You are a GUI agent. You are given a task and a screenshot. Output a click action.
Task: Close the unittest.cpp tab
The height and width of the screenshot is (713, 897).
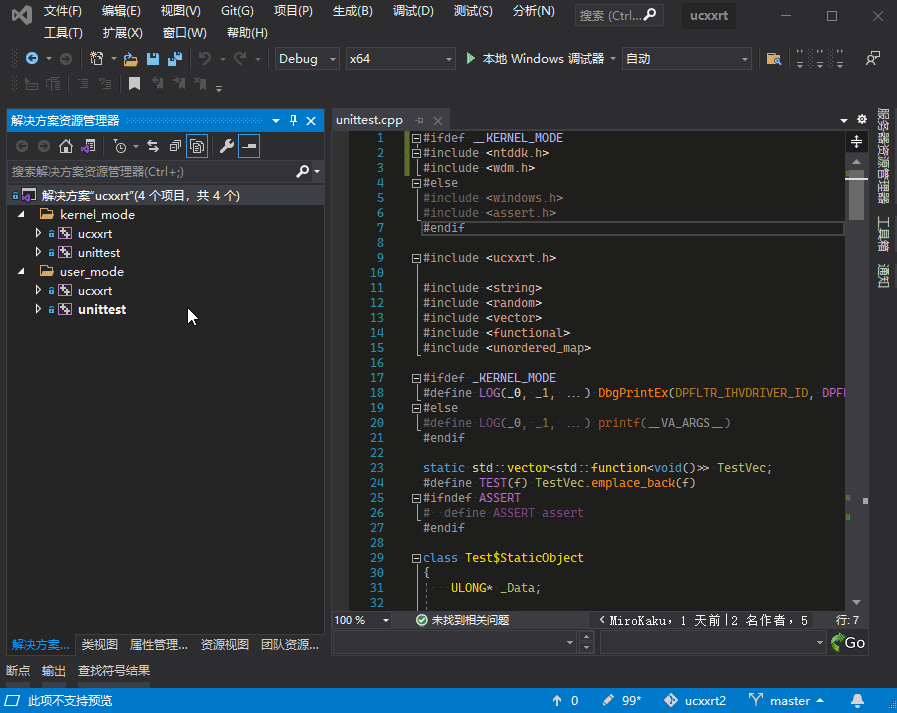coord(438,121)
